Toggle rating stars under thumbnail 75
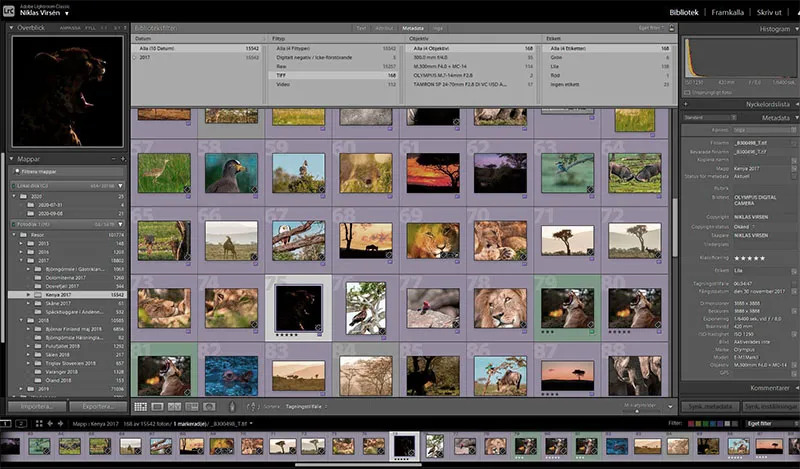Viewport: 800px width, 469px height. coord(286,335)
